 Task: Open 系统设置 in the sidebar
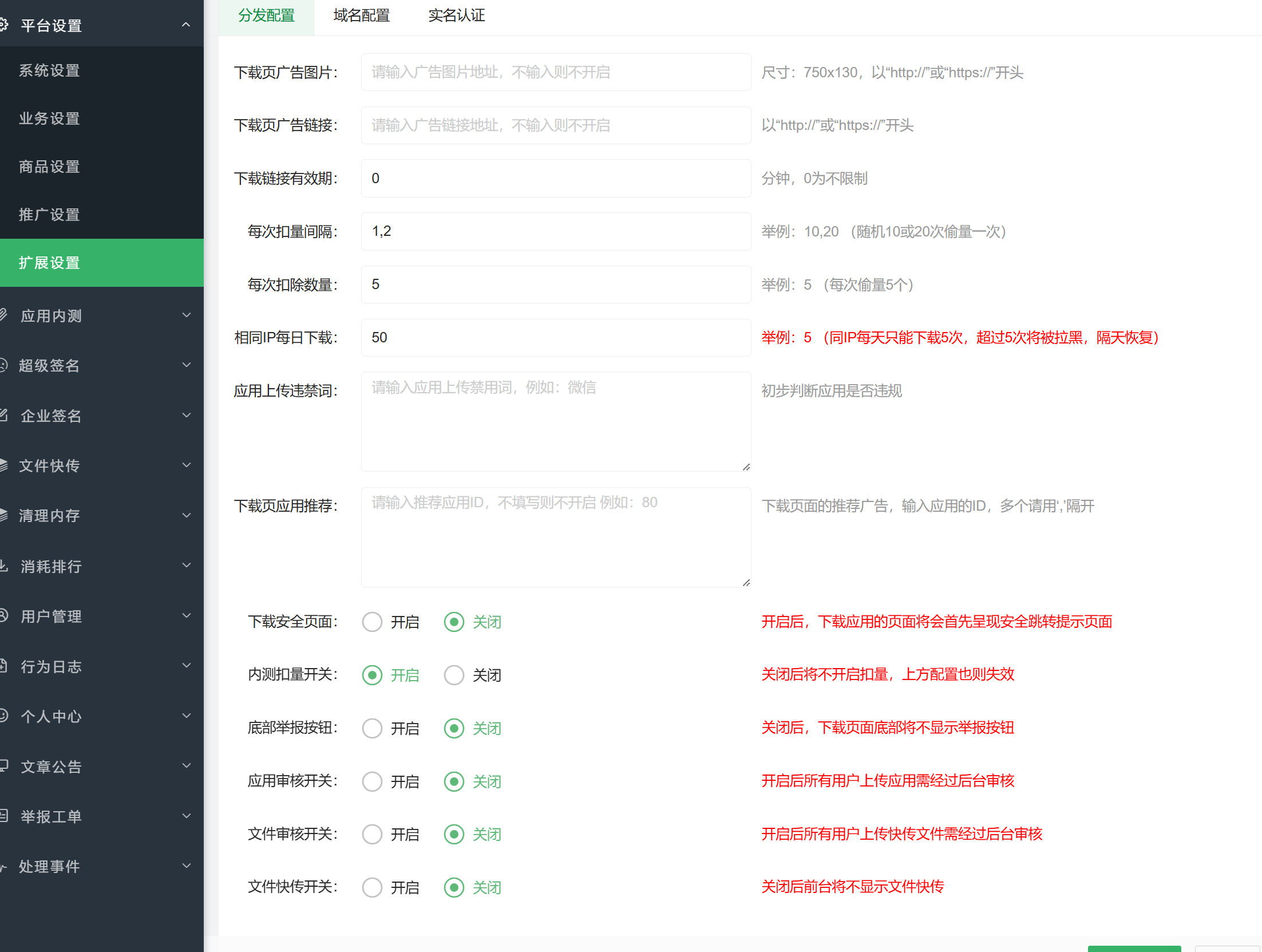pos(50,70)
